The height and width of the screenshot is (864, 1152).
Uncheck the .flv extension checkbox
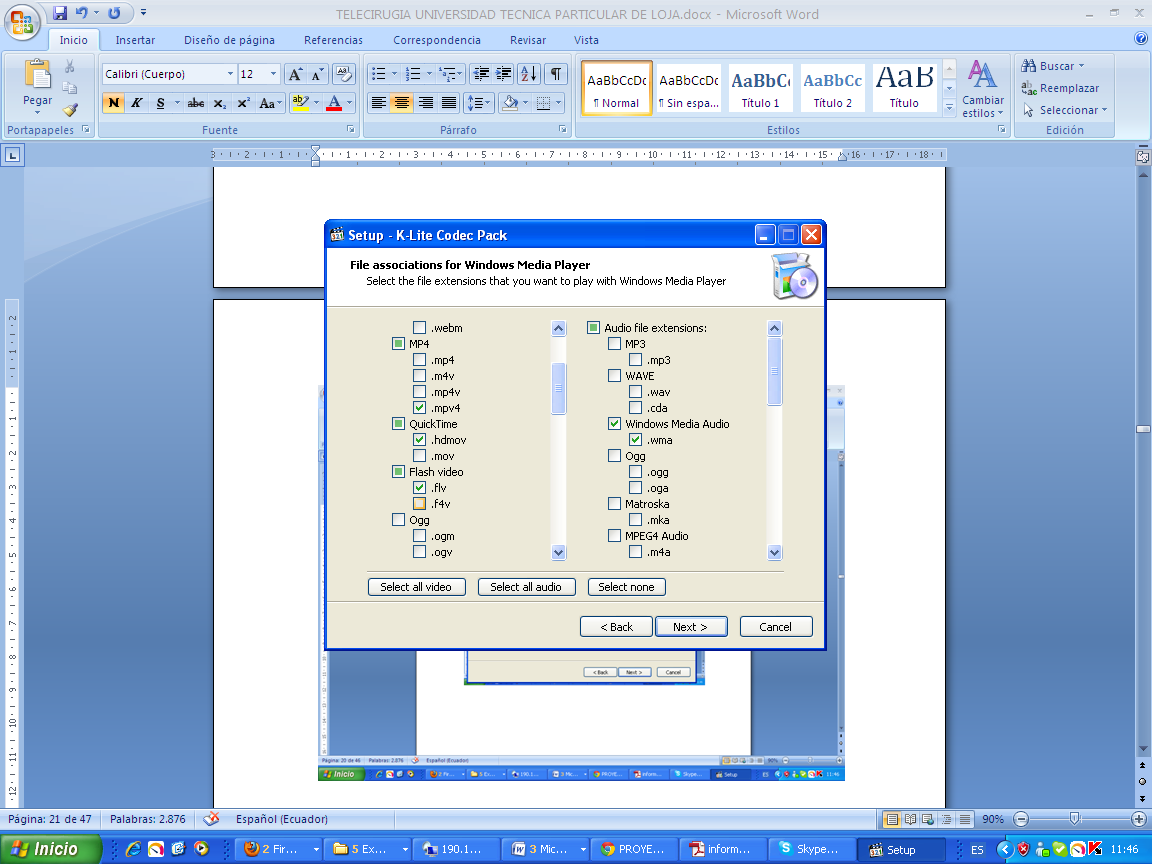[420, 488]
